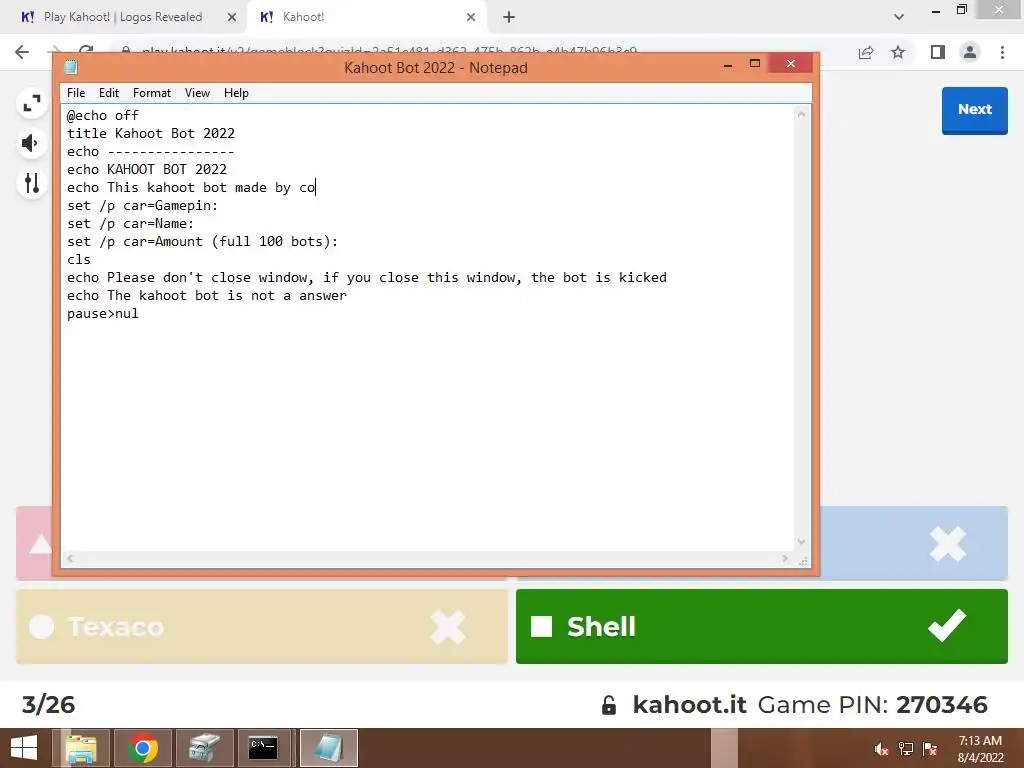The image size is (1024, 768).
Task: Click the Kahoot Next button
Action: (974, 110)
